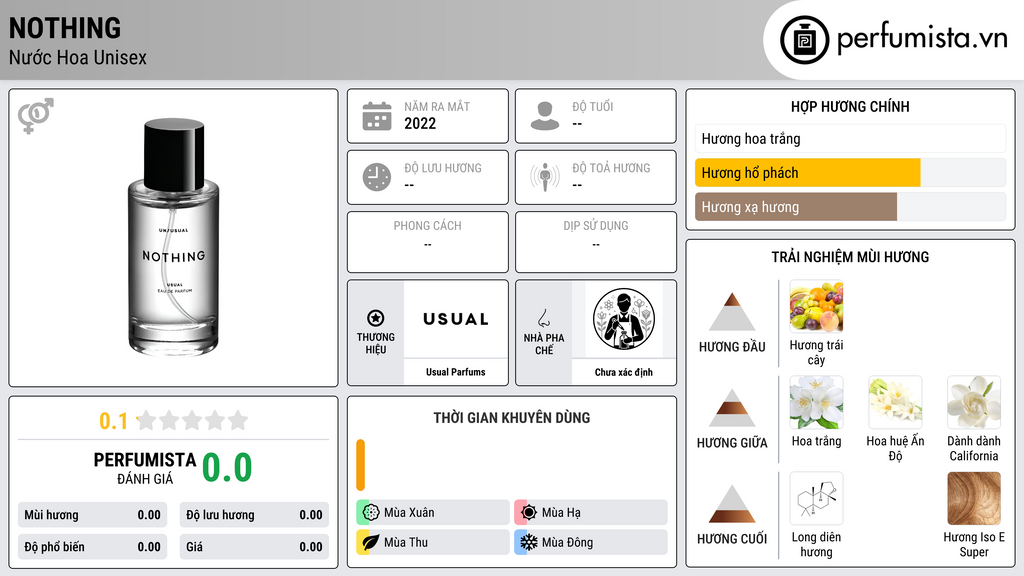The height and width of the screenshot is (576, 1024).
Task: Click the Hương trái cây fruit thumbnail
Action: tap(816, 306)
